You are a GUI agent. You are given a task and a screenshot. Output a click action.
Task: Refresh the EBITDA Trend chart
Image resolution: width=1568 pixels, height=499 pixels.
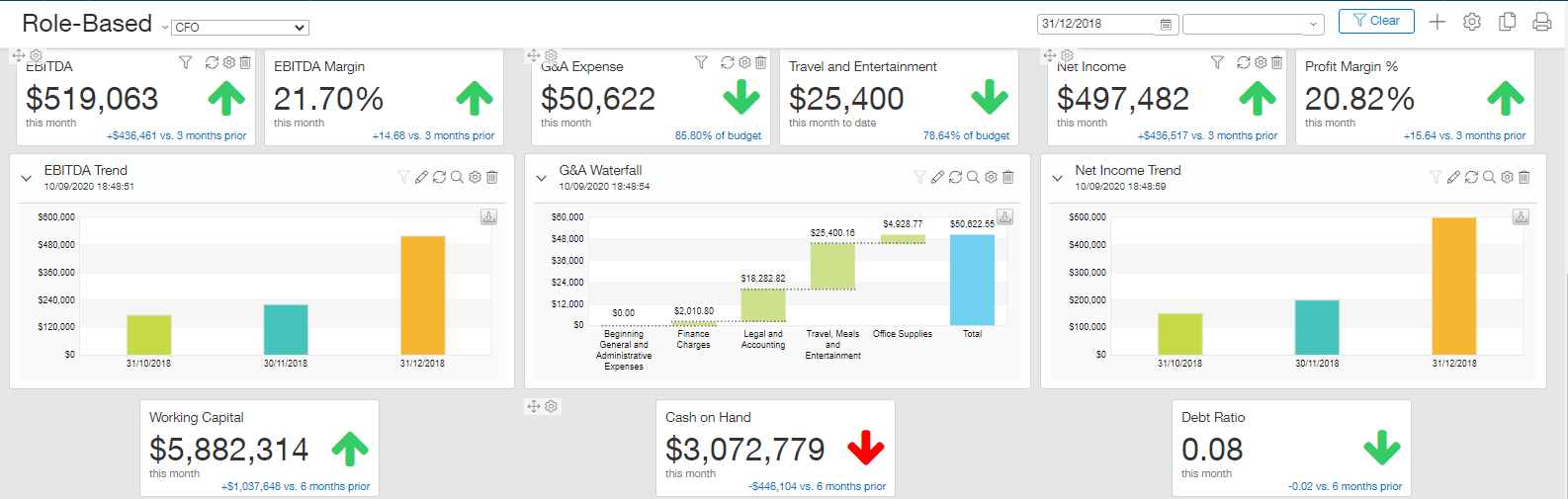click(439, 178)
